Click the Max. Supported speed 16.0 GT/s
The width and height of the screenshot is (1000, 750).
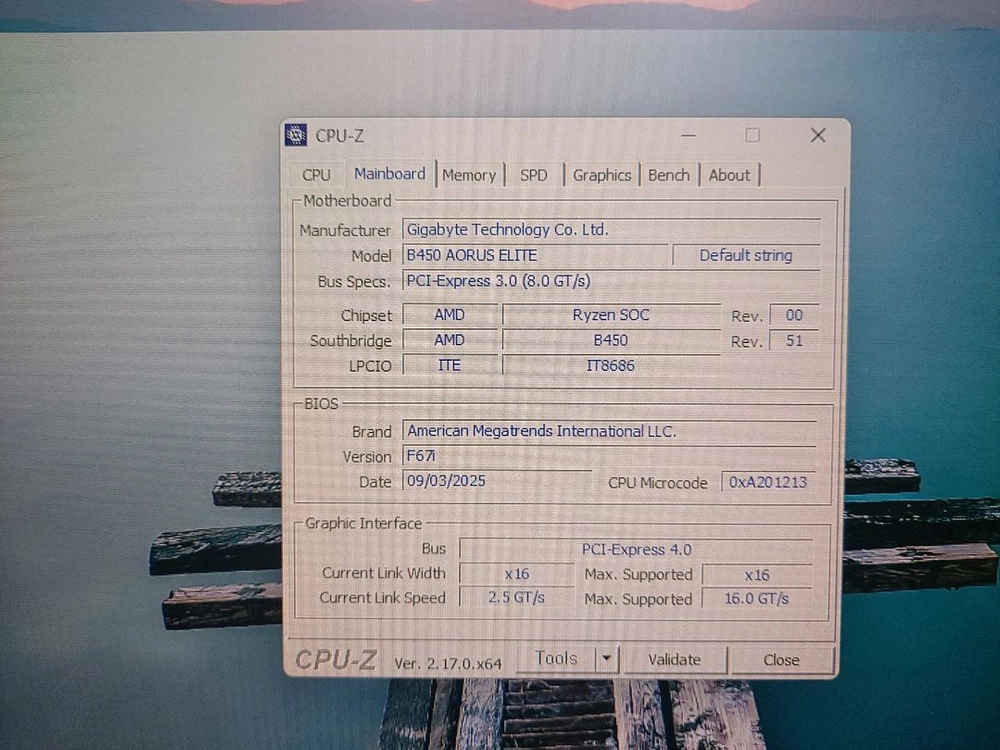pyautogui.click(x=757, y=598)
